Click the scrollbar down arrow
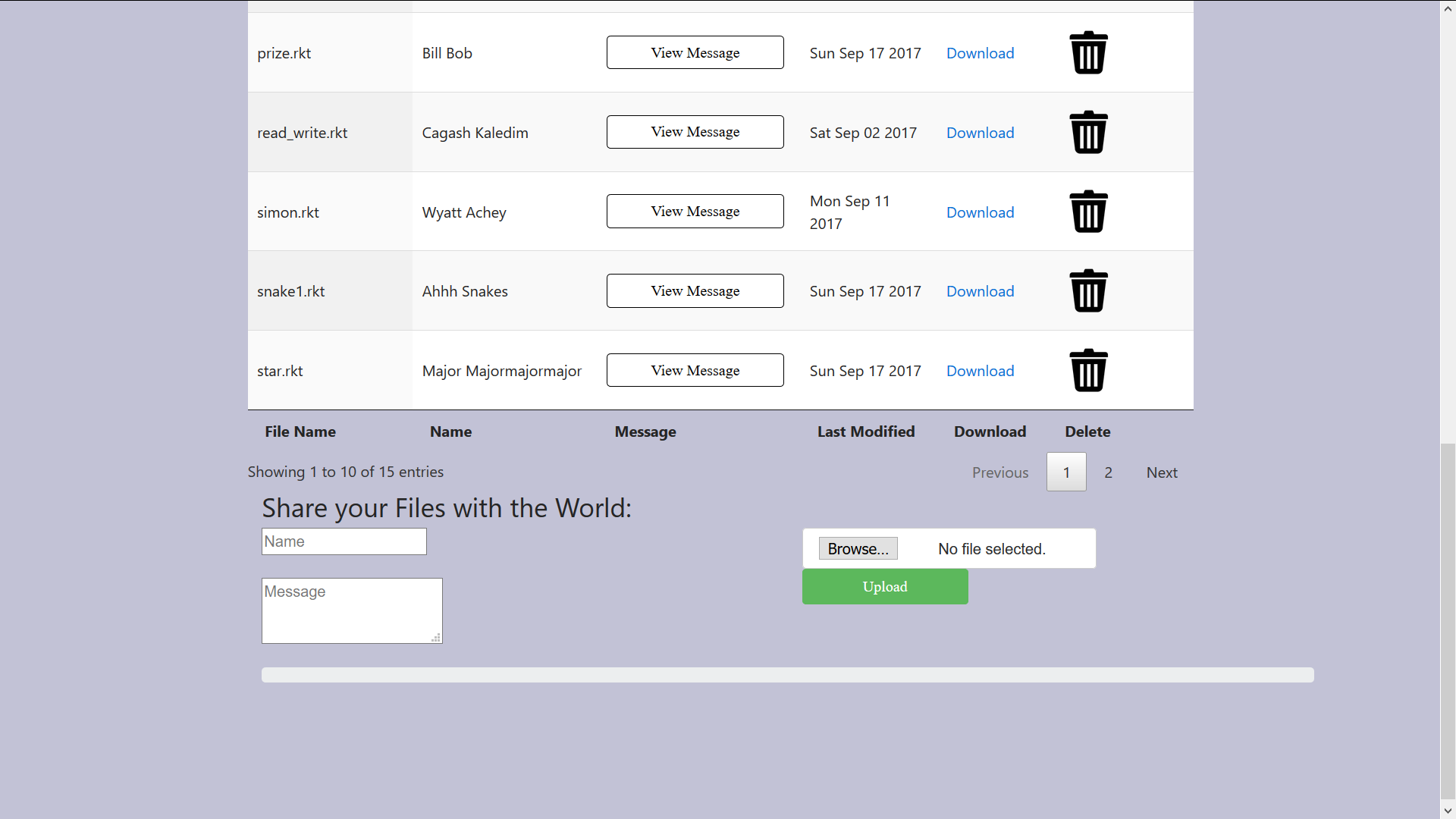 click(x=1448, y=811)
